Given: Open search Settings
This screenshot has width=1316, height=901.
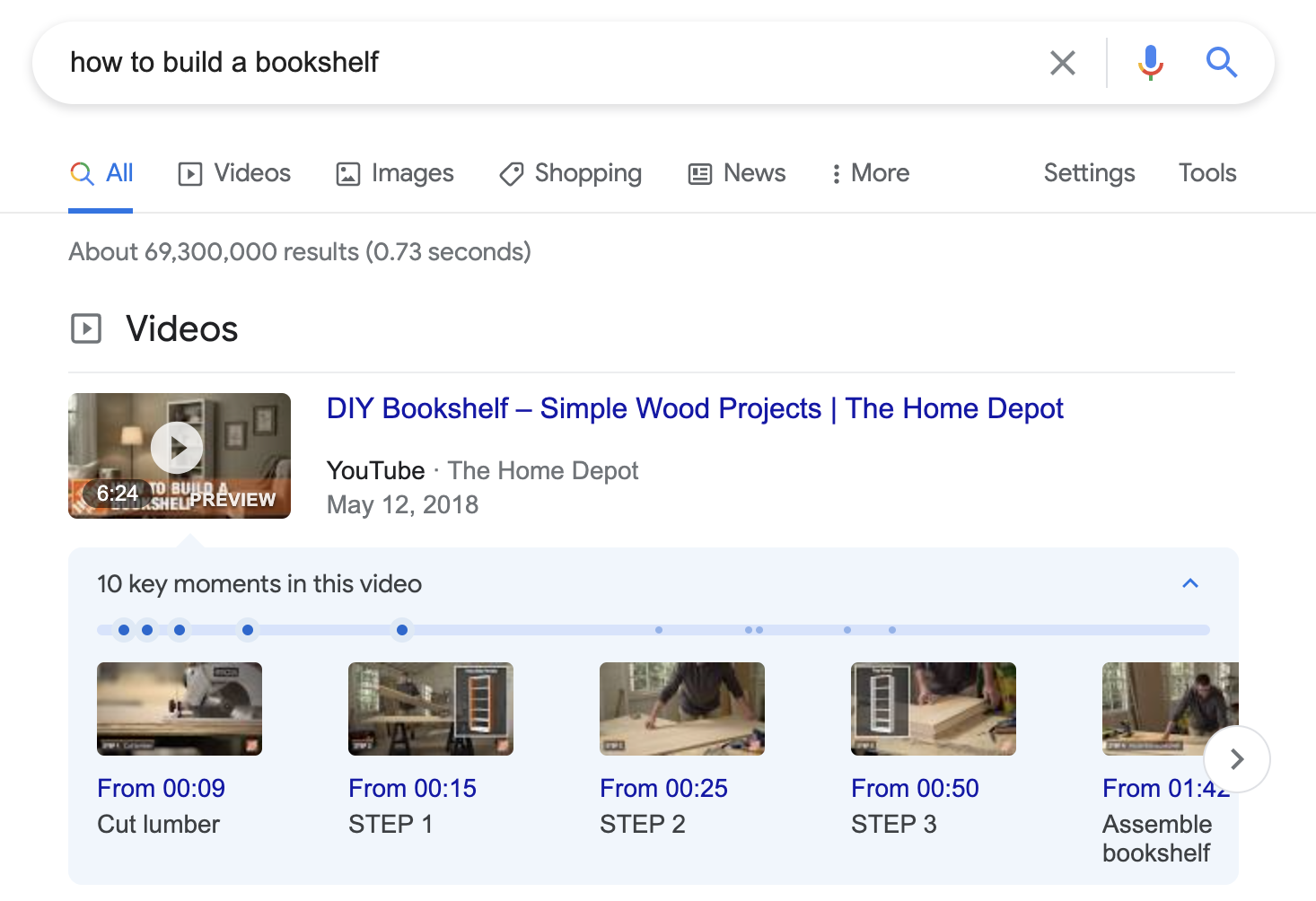Looking at the screenshot, I should [1089, 173].
